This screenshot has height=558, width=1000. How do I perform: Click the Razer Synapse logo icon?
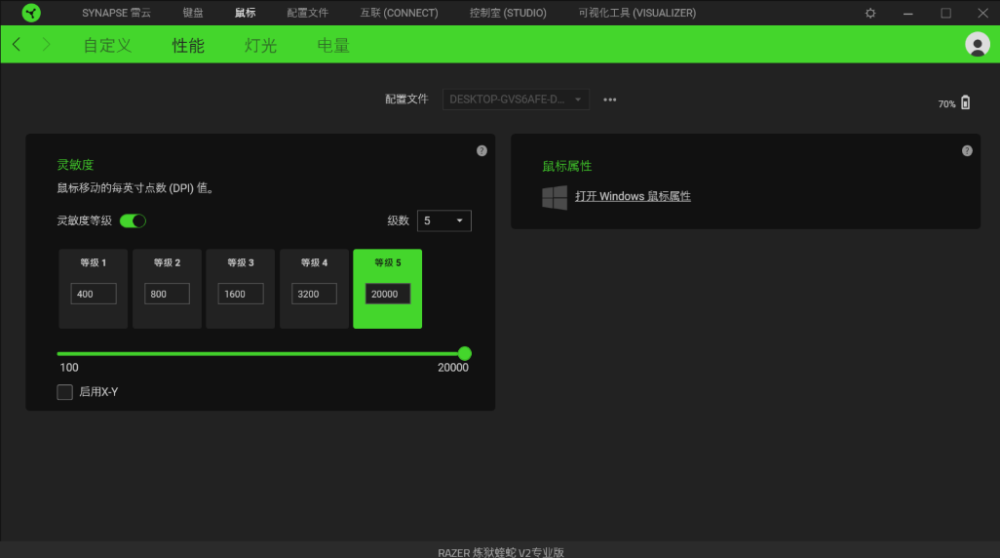(x=31, y=13)
